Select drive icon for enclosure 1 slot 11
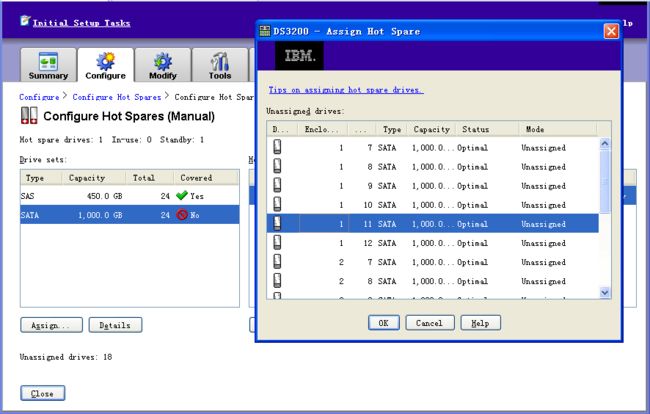The height and width of the screenshot is (414, 650). pos(277,223)
